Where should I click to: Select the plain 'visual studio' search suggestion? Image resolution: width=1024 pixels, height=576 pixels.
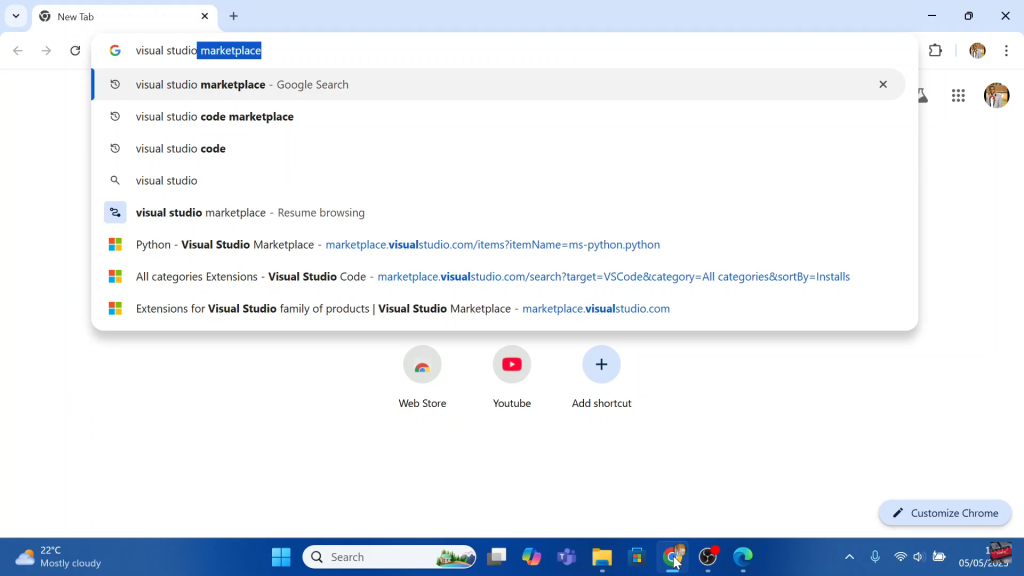pos(498,180)
